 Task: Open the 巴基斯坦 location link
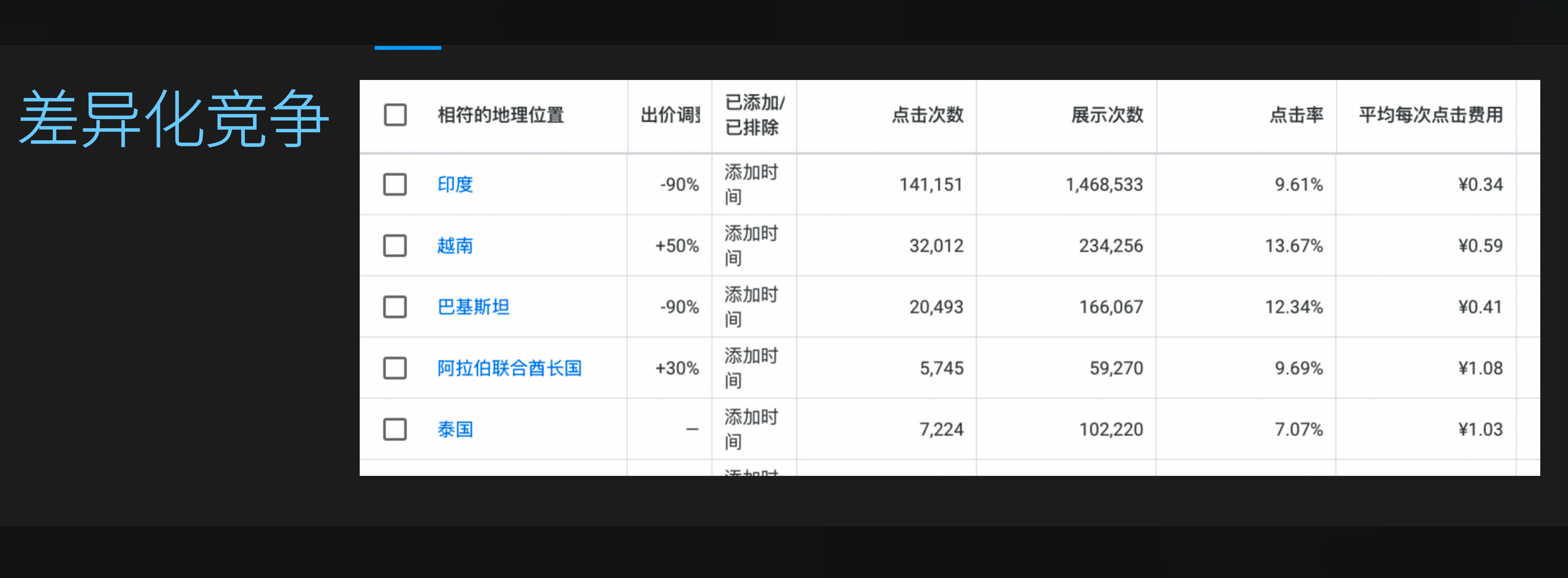473,307
